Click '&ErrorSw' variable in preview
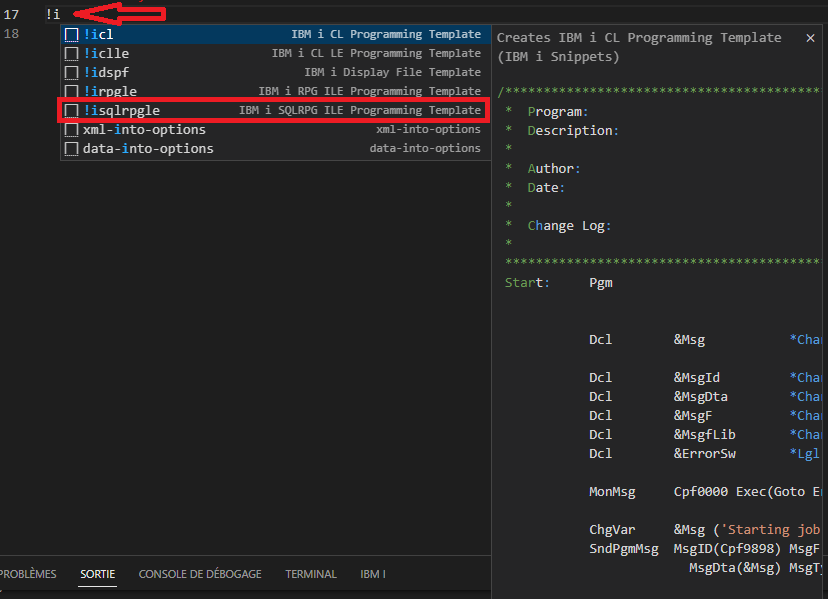The width and height of the screenshot is (828, 599). 704,454
